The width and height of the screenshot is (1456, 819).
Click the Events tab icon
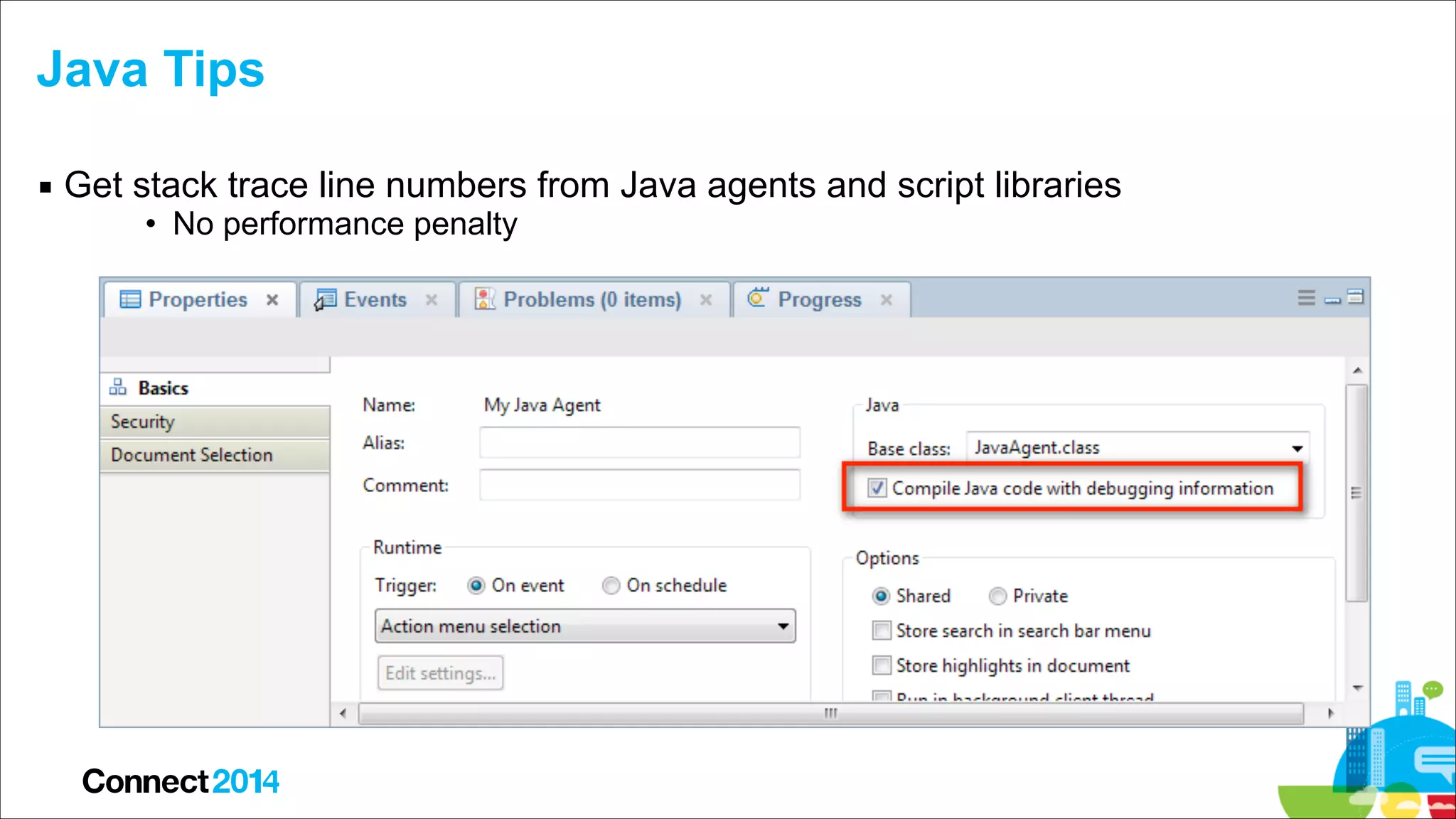tap(325, 299)
